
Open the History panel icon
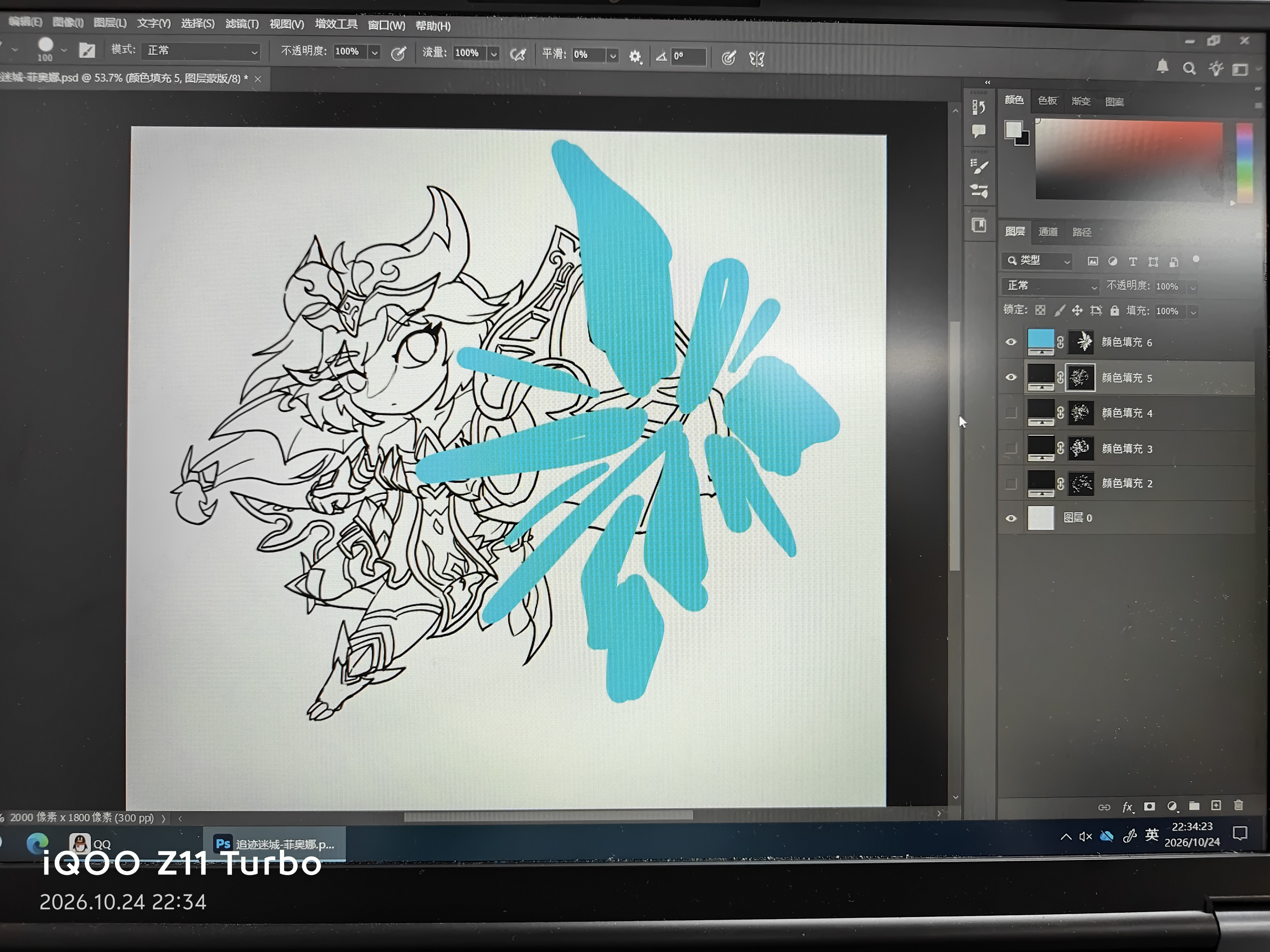[978, 107]
